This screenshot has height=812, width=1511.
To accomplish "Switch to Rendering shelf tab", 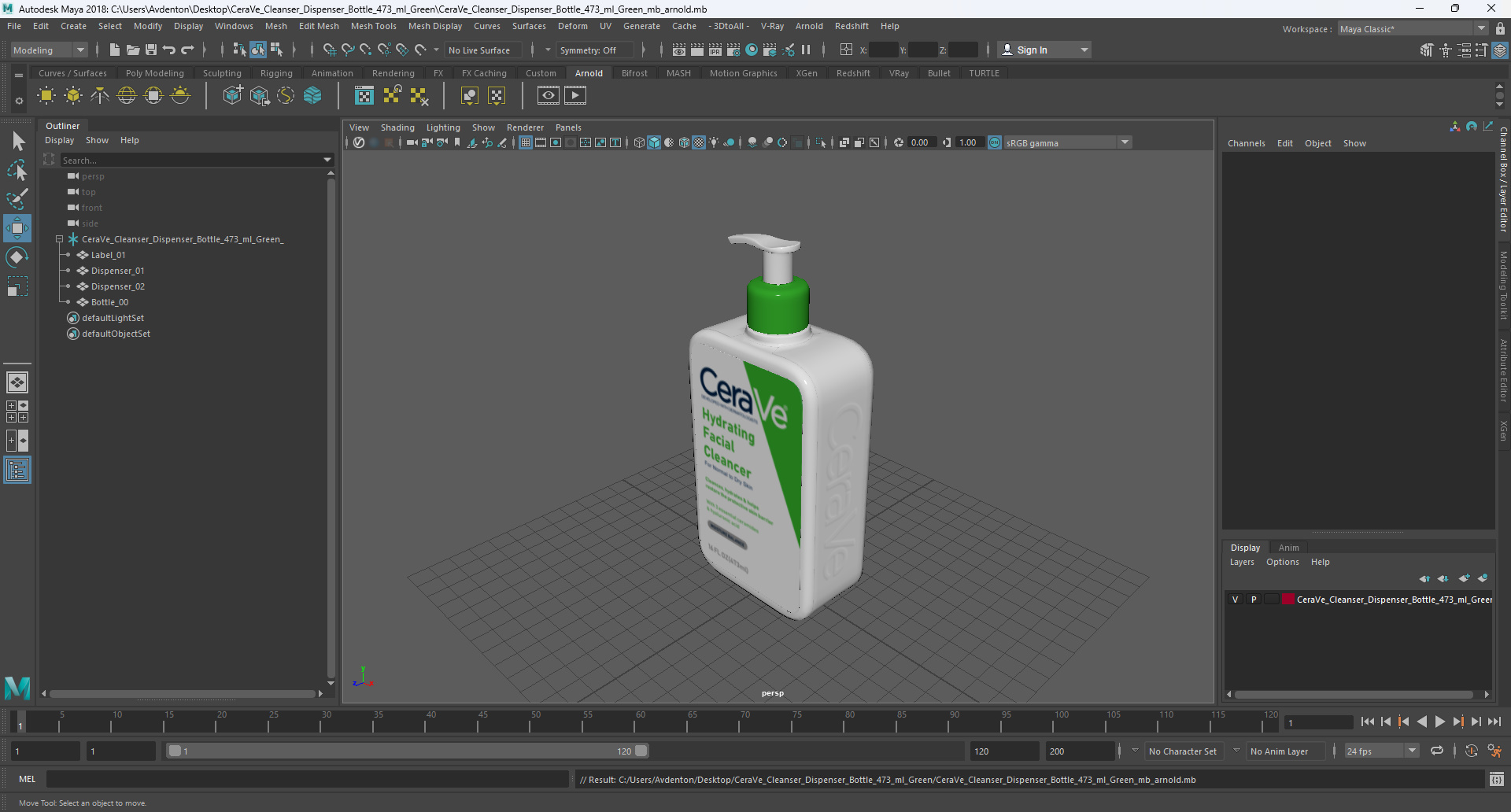I will tap(393, 73).
